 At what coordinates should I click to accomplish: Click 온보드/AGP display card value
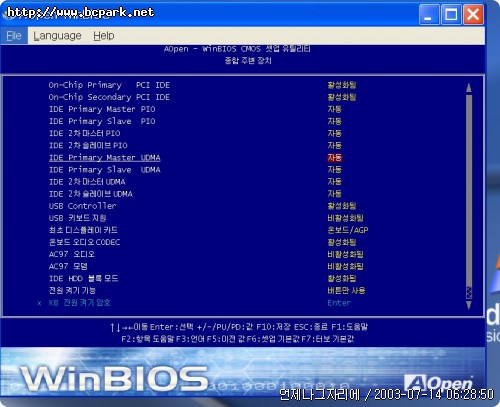[x=348, y=230]
